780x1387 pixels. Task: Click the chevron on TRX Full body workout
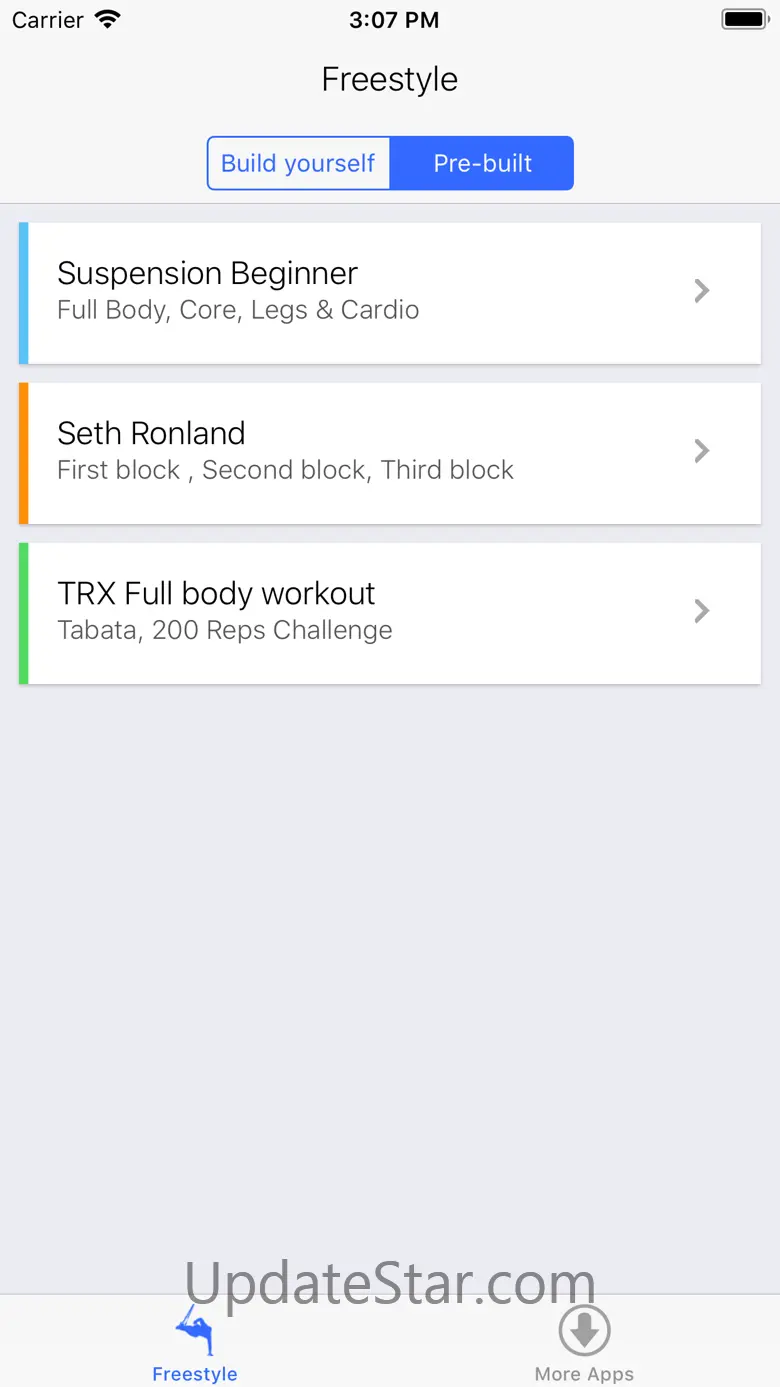coord(702,611)
